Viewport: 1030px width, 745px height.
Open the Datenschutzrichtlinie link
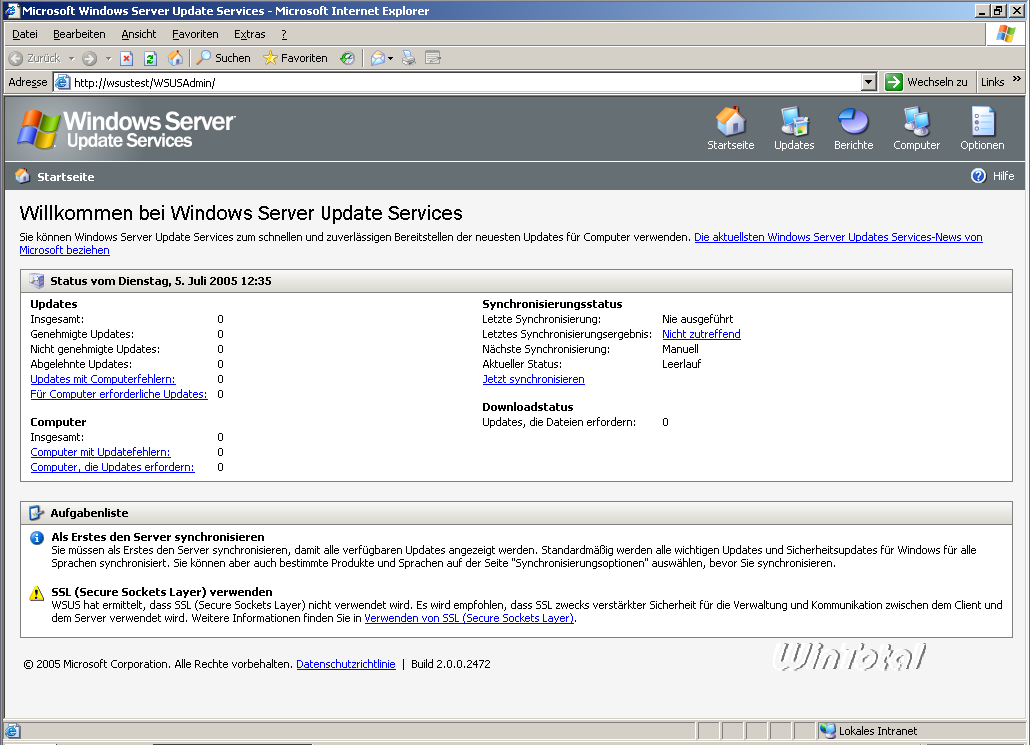point(346,664)
